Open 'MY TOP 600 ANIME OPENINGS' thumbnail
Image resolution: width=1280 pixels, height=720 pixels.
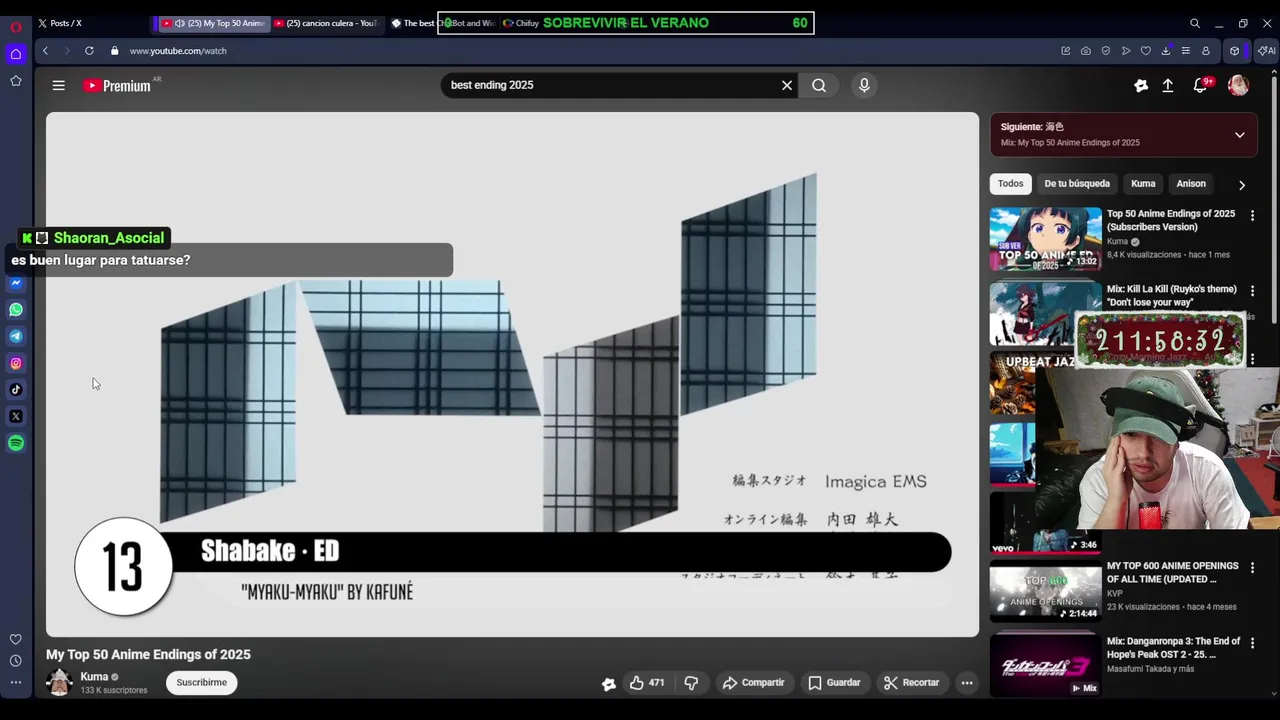click(x=1045, y=591)
